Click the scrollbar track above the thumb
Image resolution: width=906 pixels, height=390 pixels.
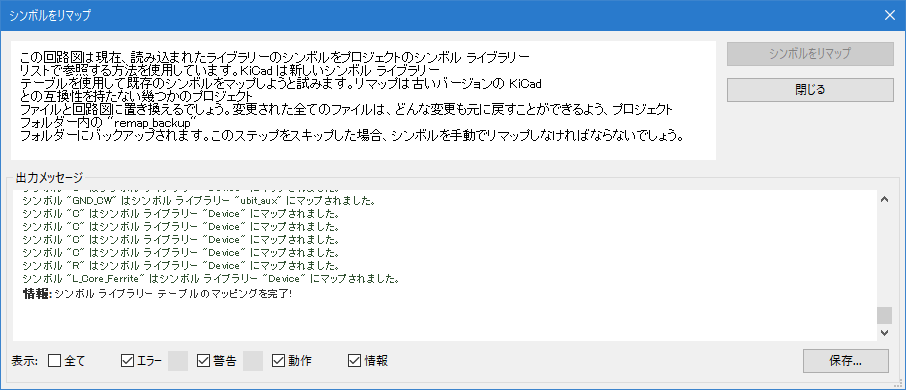click(x=884, y=257)
